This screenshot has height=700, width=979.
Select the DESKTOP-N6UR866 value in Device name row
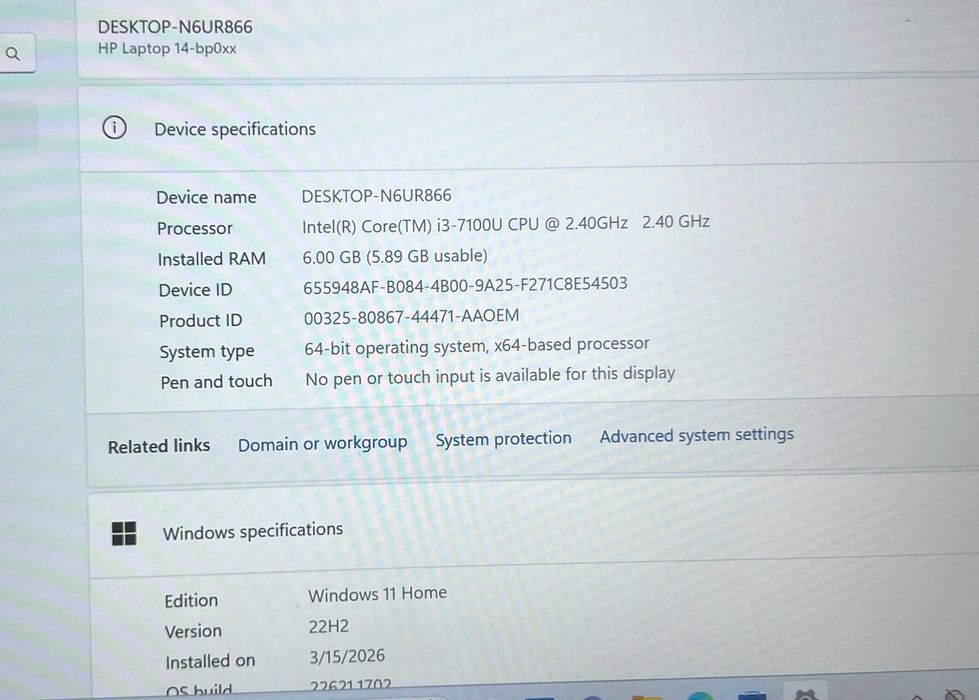click(376, 195)
